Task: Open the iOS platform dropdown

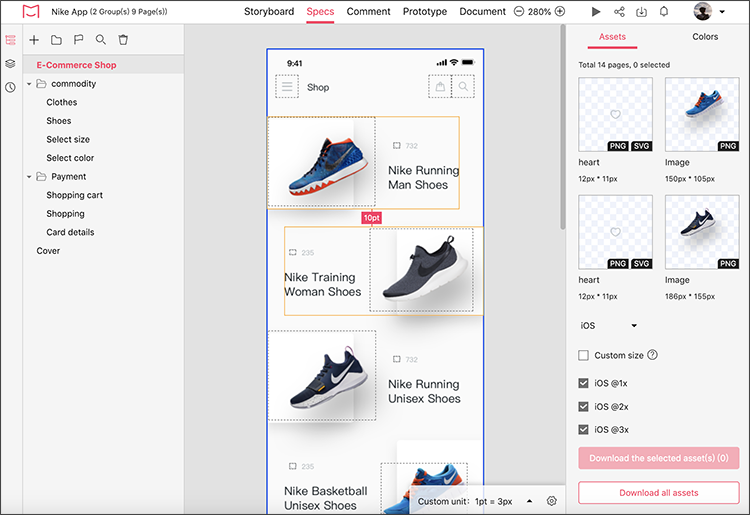Action: 608,326
